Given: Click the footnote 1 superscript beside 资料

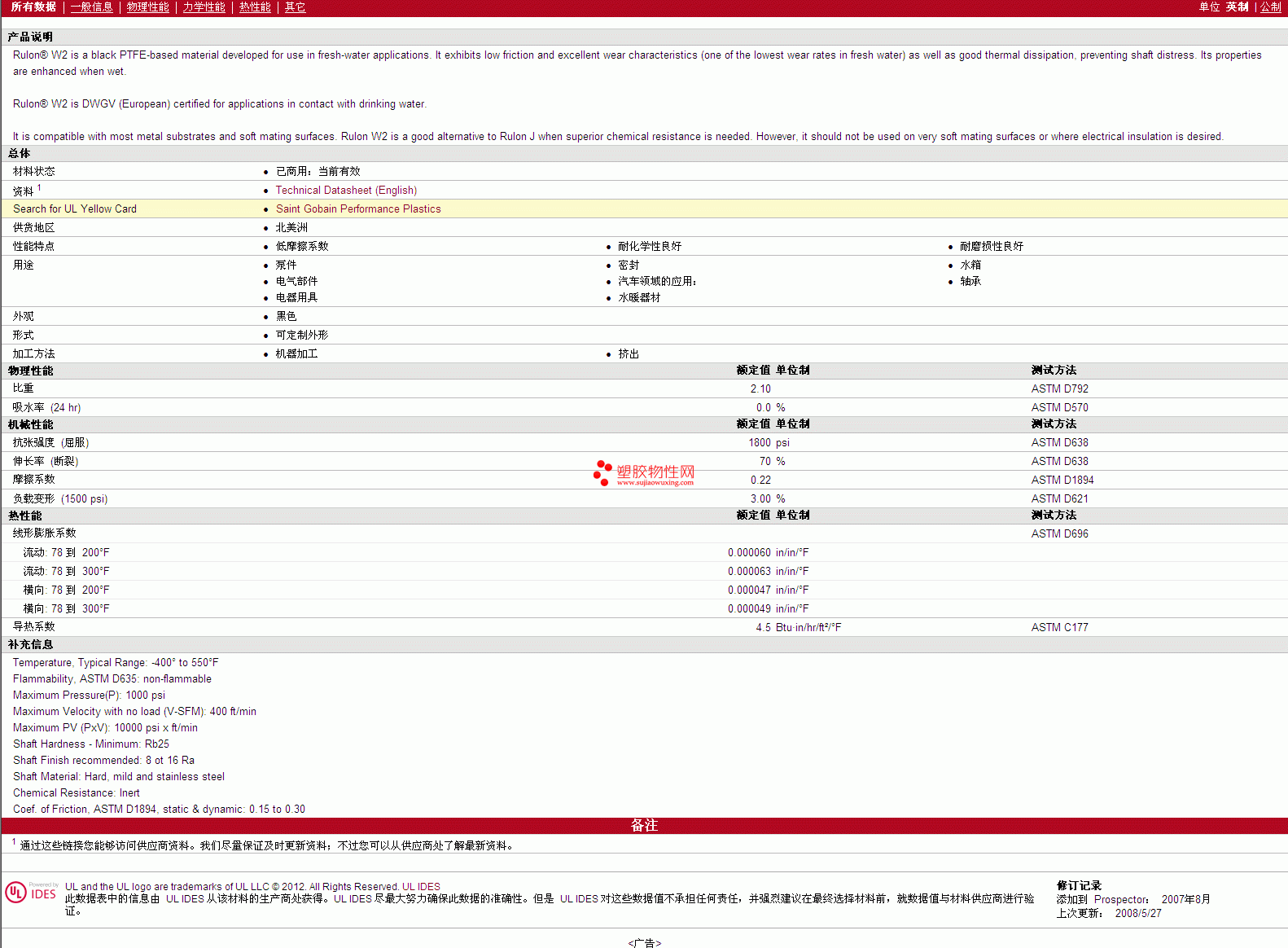Looking at the screenshot, I should pos(39,187).
